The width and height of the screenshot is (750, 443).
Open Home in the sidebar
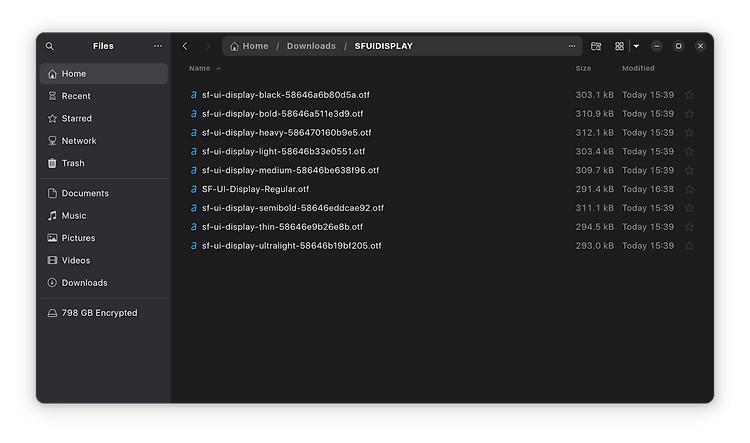[104, 74]
